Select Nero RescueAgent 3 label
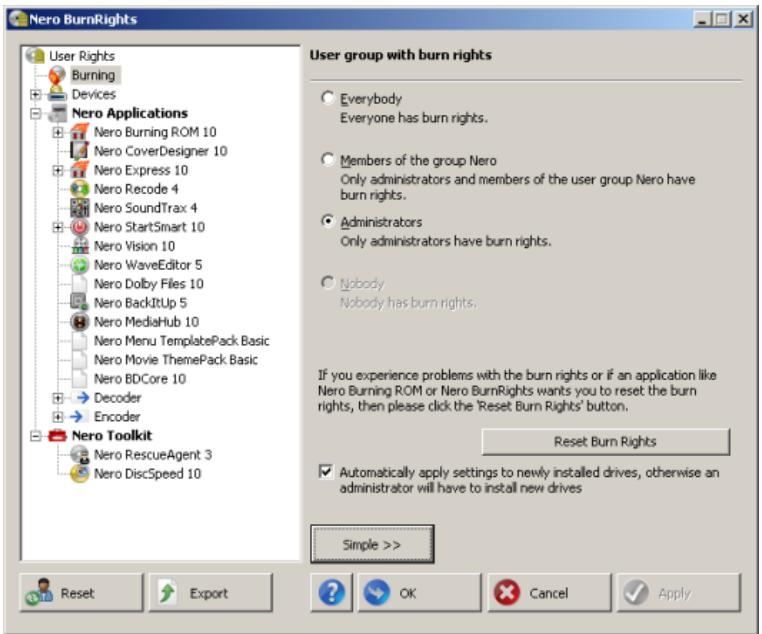762x634 pixels. 153,455
